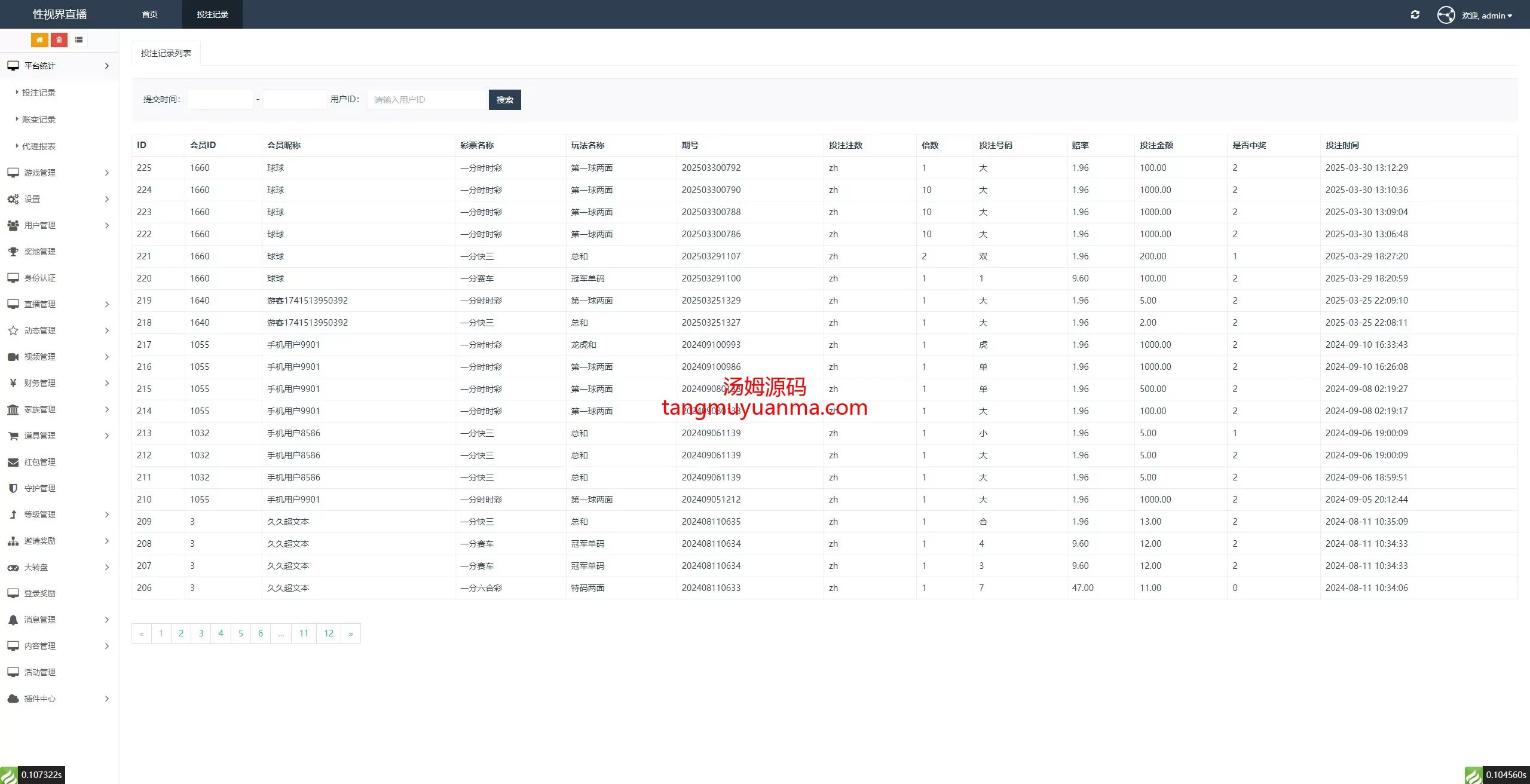Click the red trash icon button
The image size is (1530, 784).
[59, 40]
